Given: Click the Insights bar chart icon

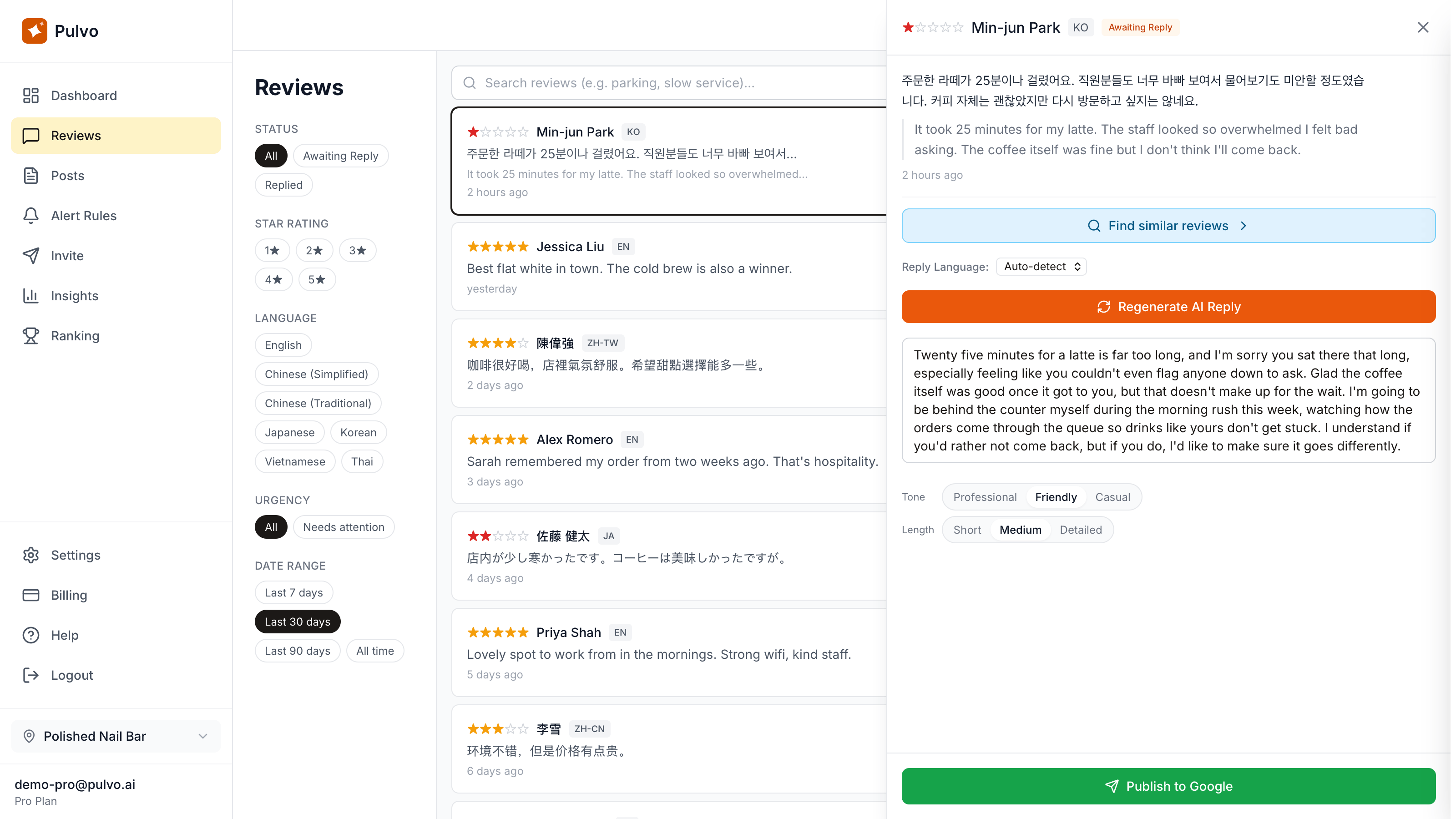Looking at the screenshot, I should coord(31,296).
